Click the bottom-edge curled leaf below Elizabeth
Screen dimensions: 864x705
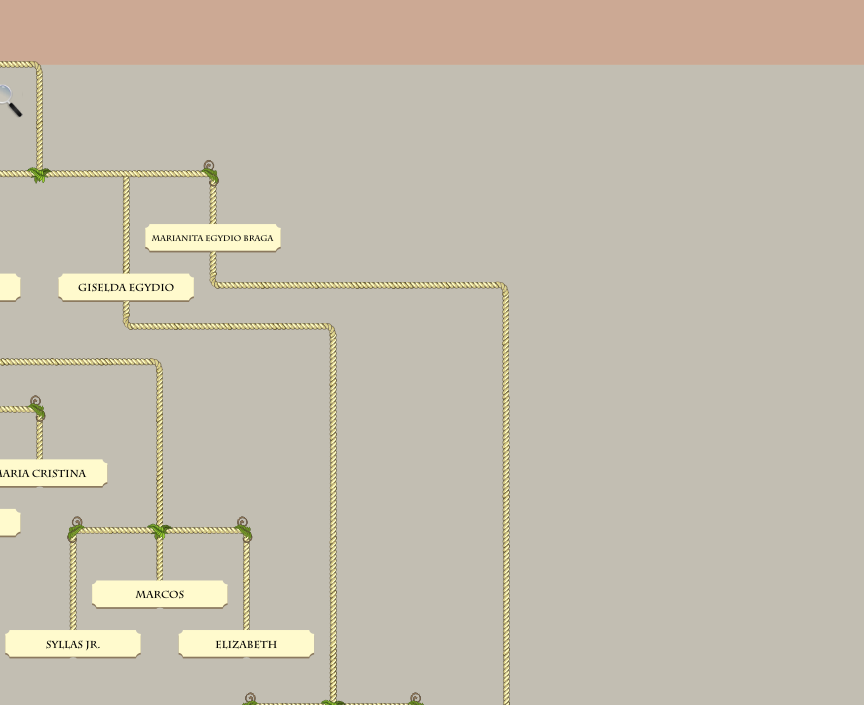250,699
